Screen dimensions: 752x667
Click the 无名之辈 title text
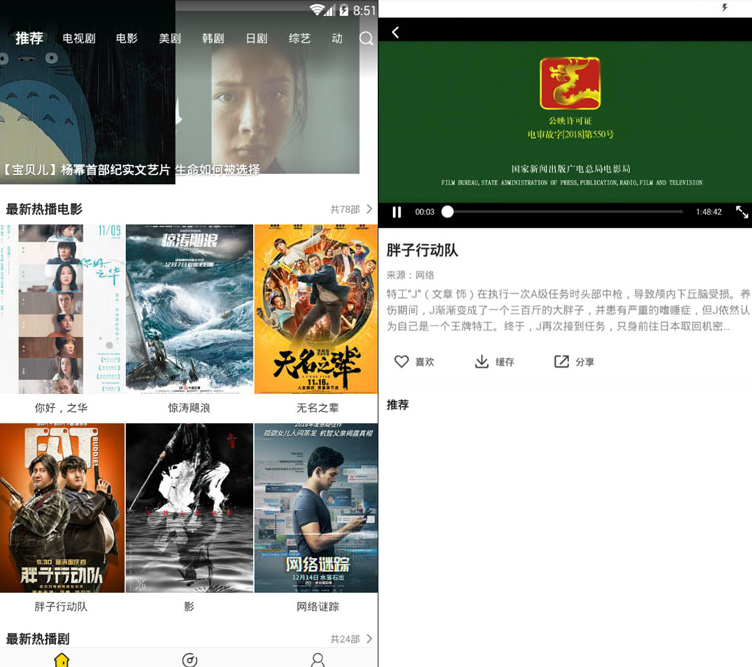(317, 408)
